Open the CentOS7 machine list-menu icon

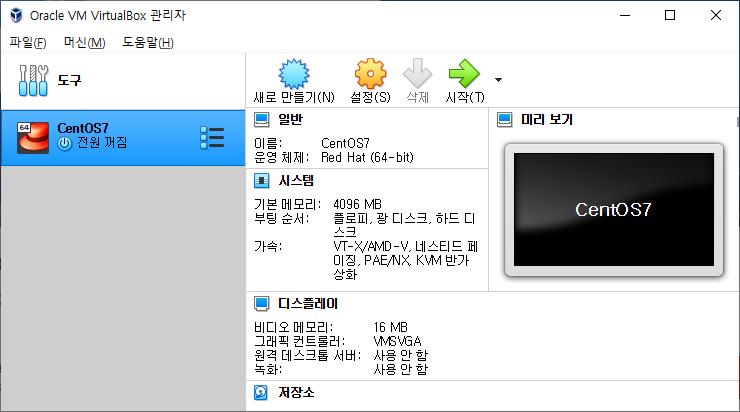(212, 138)
